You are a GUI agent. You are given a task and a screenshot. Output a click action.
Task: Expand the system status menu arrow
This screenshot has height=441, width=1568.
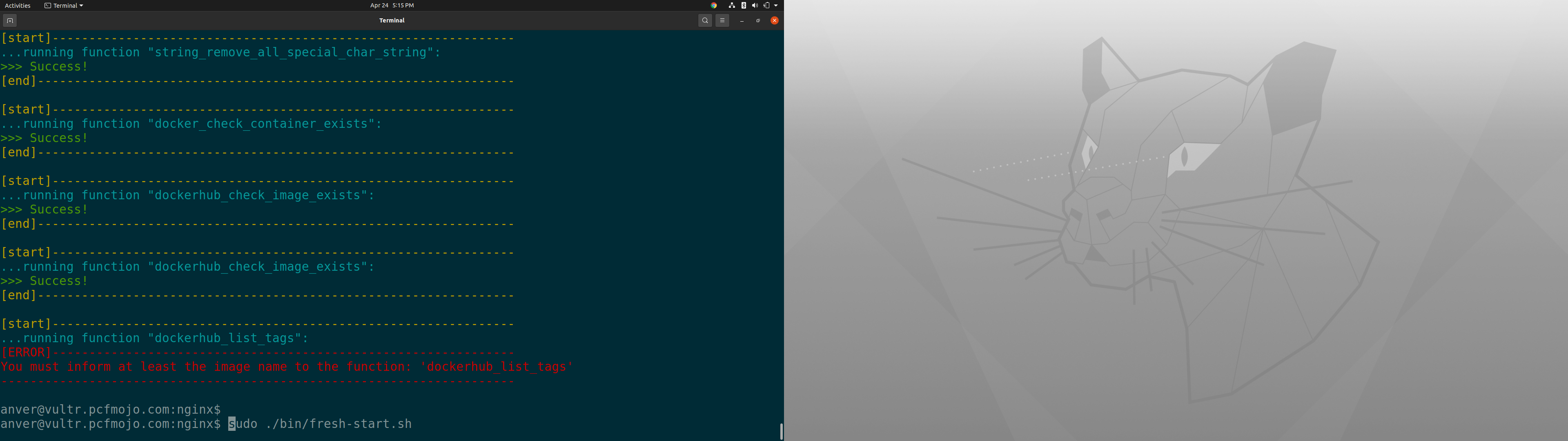click(775, 5)
